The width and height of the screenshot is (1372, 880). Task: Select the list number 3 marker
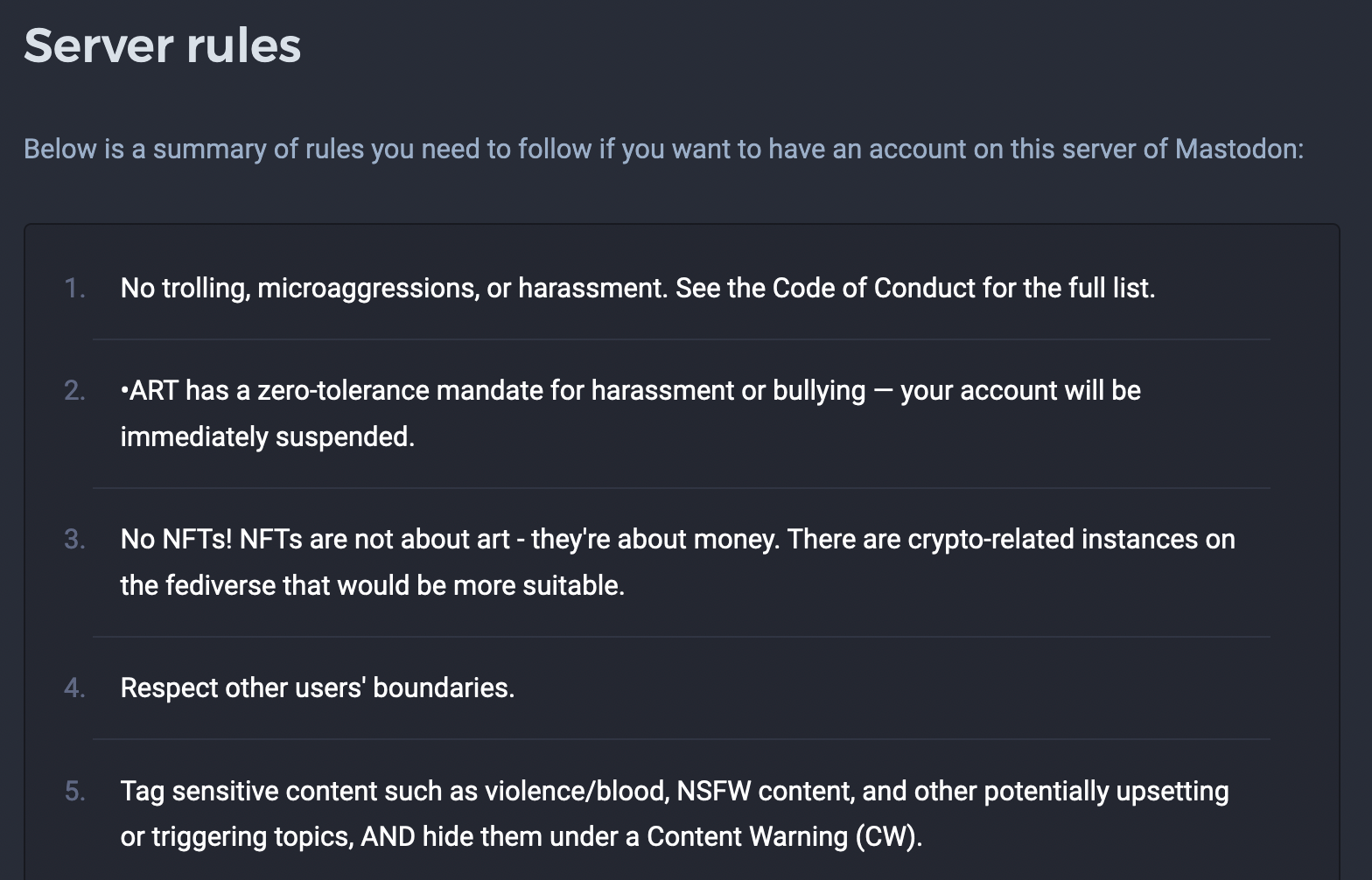tap(75, 539)
